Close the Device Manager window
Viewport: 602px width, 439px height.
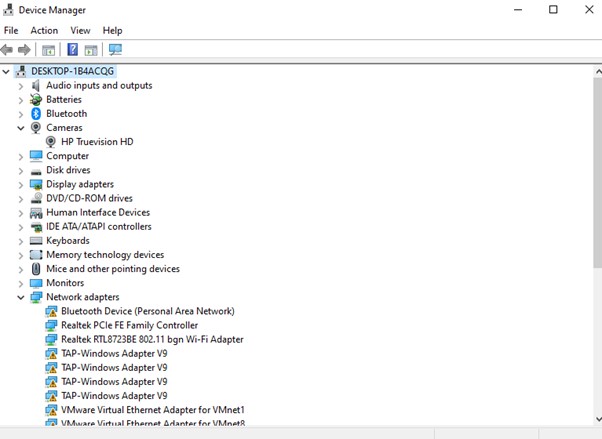point(589,10)
